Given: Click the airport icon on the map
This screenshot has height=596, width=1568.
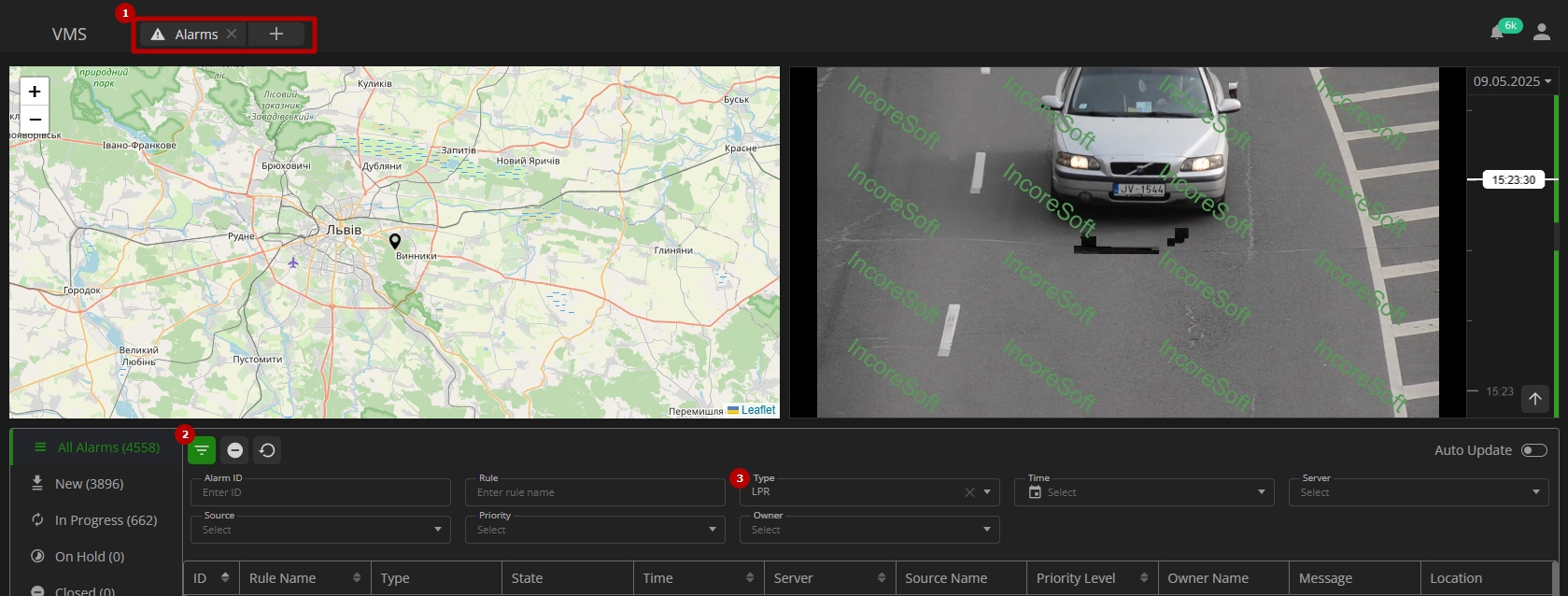Looking at the screenshot, I should (x=293, y=263).
